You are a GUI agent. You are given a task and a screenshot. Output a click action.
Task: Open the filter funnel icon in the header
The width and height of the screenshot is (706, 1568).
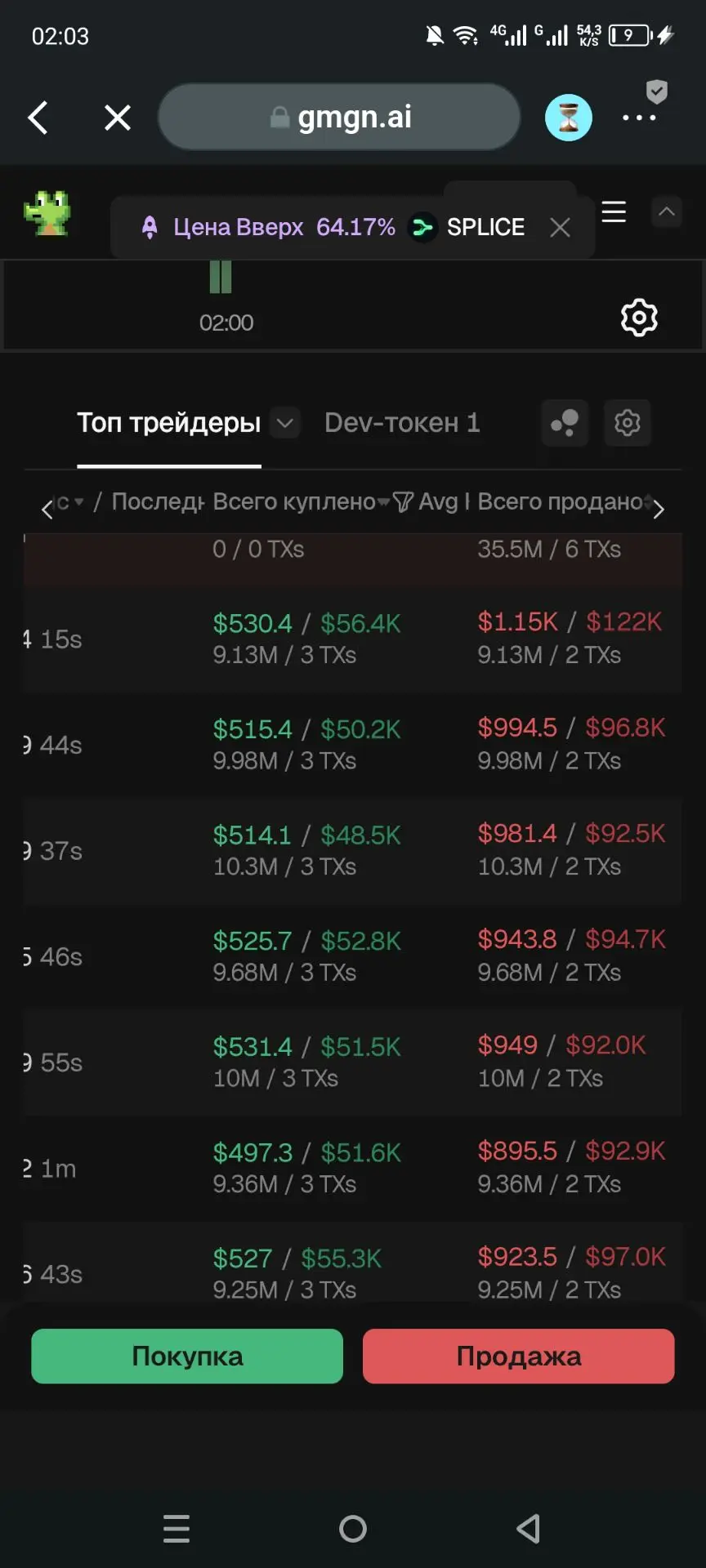point(403,501)
